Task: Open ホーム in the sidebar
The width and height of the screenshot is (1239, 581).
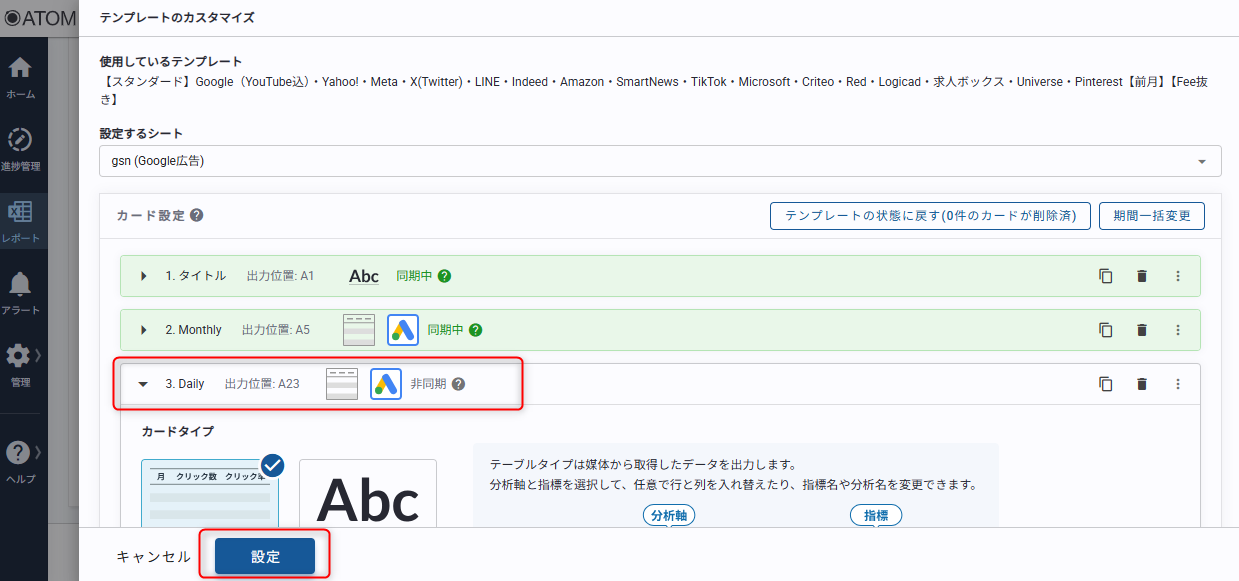Action: (20, 76)
